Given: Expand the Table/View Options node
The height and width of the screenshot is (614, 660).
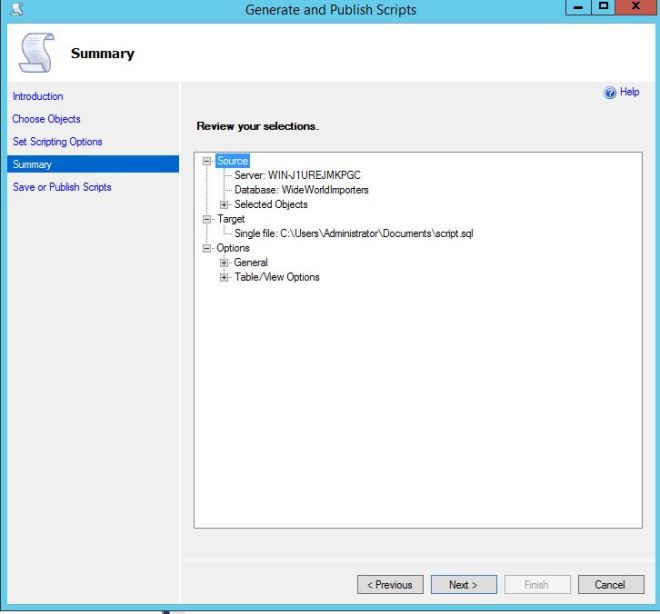Looking at the screenshot, I should coord(225,277).
